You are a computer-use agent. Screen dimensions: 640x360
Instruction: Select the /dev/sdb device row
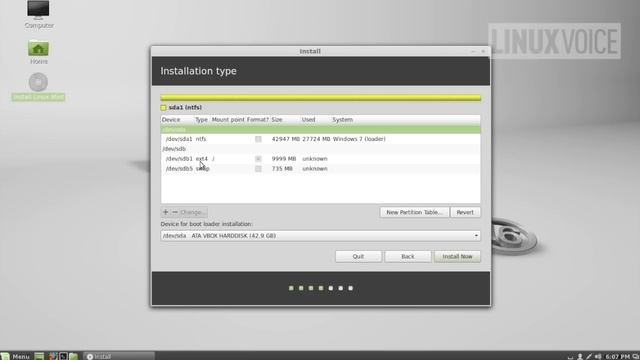pos(320,149)
